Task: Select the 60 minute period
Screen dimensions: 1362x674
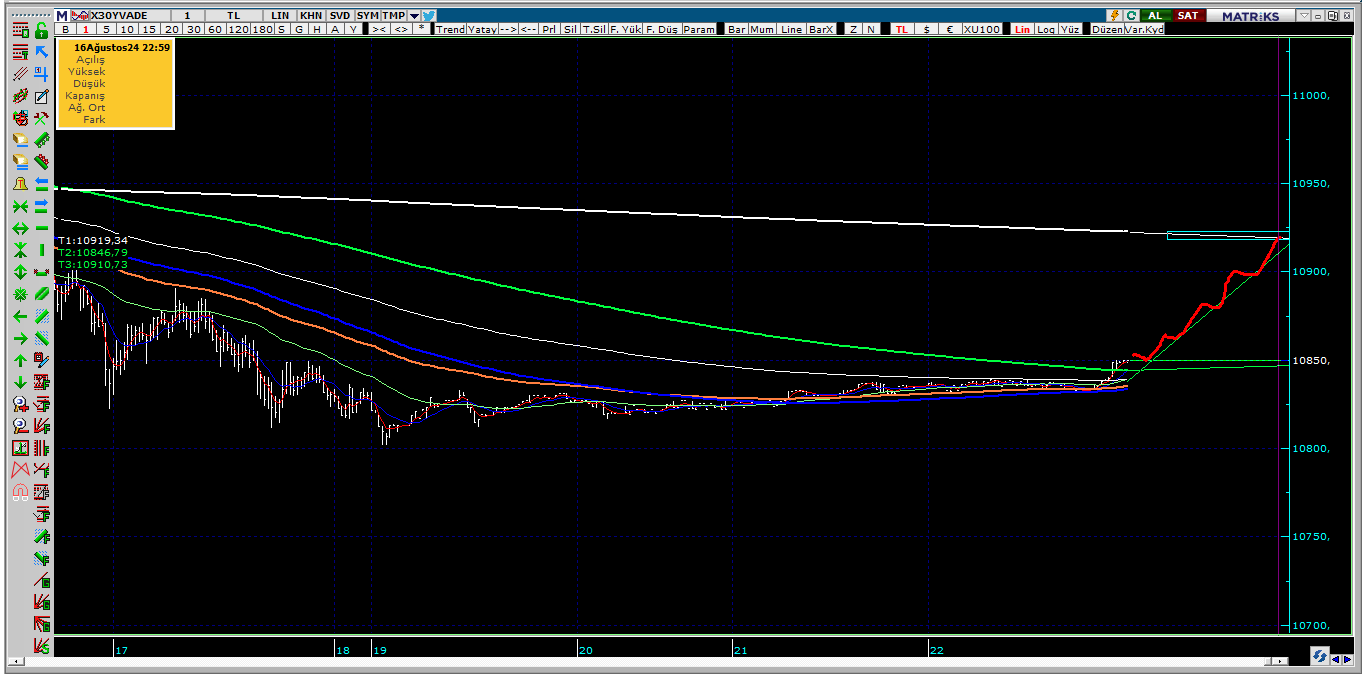Action: [x=214, y=29]
